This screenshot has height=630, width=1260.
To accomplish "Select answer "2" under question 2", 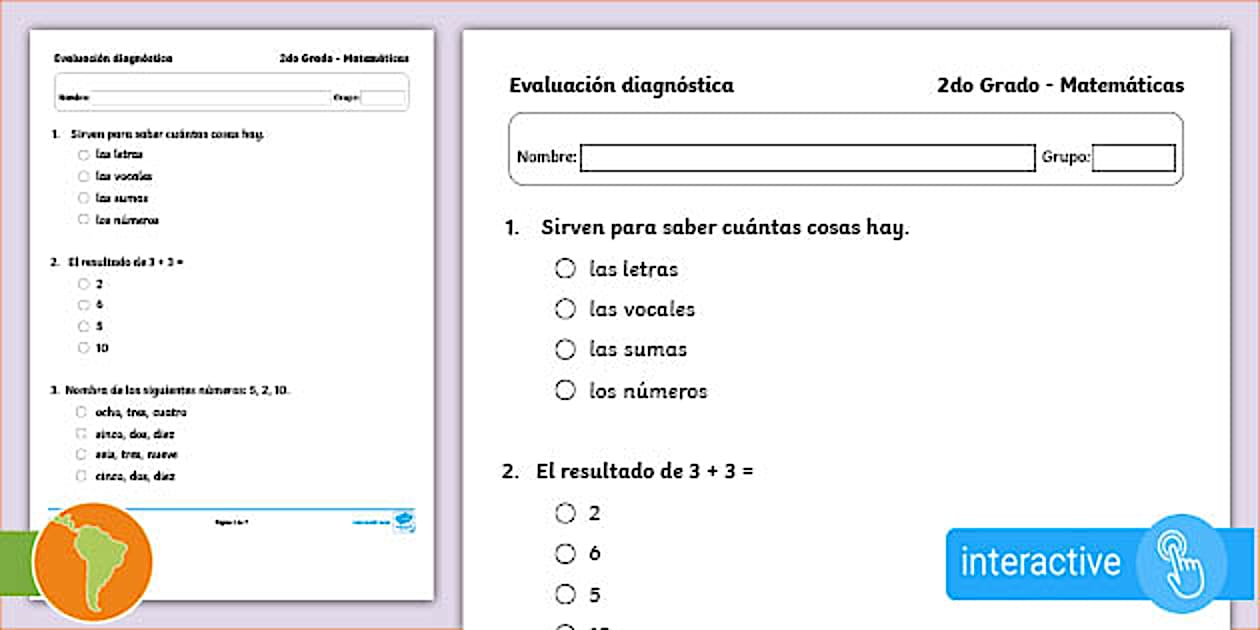I will coord(565,512).
